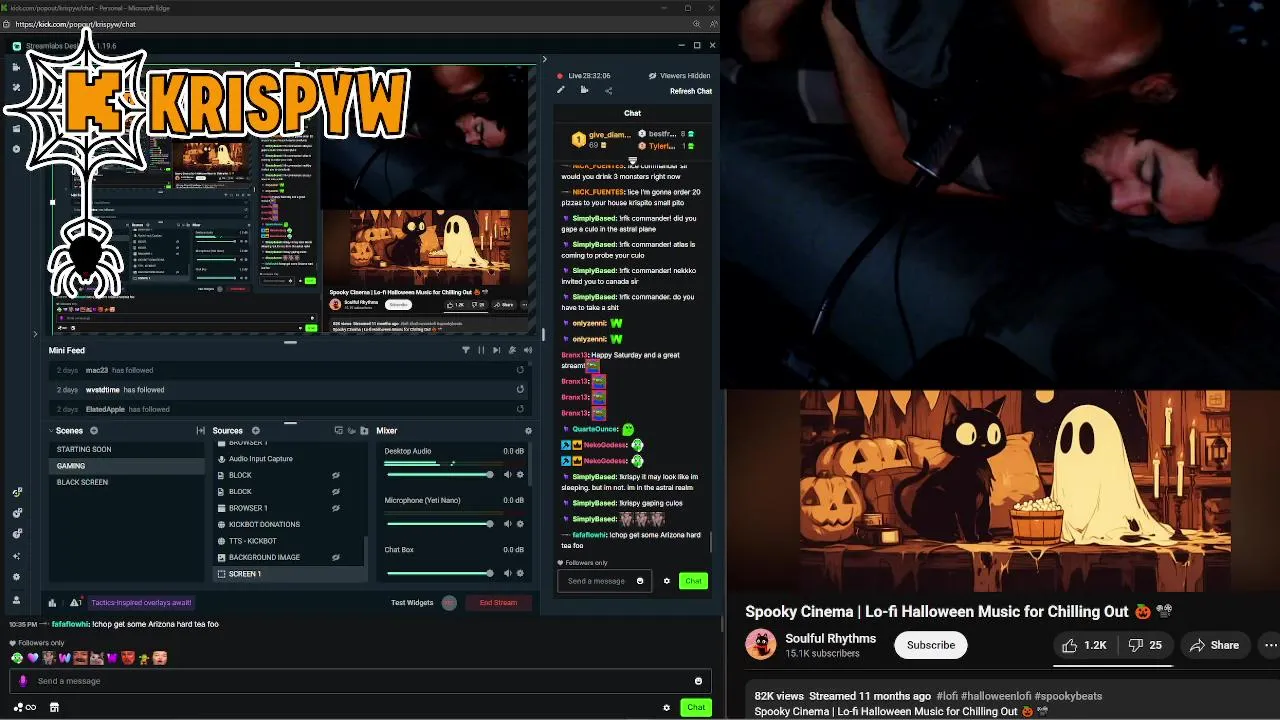
Task: Collapse the chat leaderboard with the arrow handle
Action: tap(632, 161)
